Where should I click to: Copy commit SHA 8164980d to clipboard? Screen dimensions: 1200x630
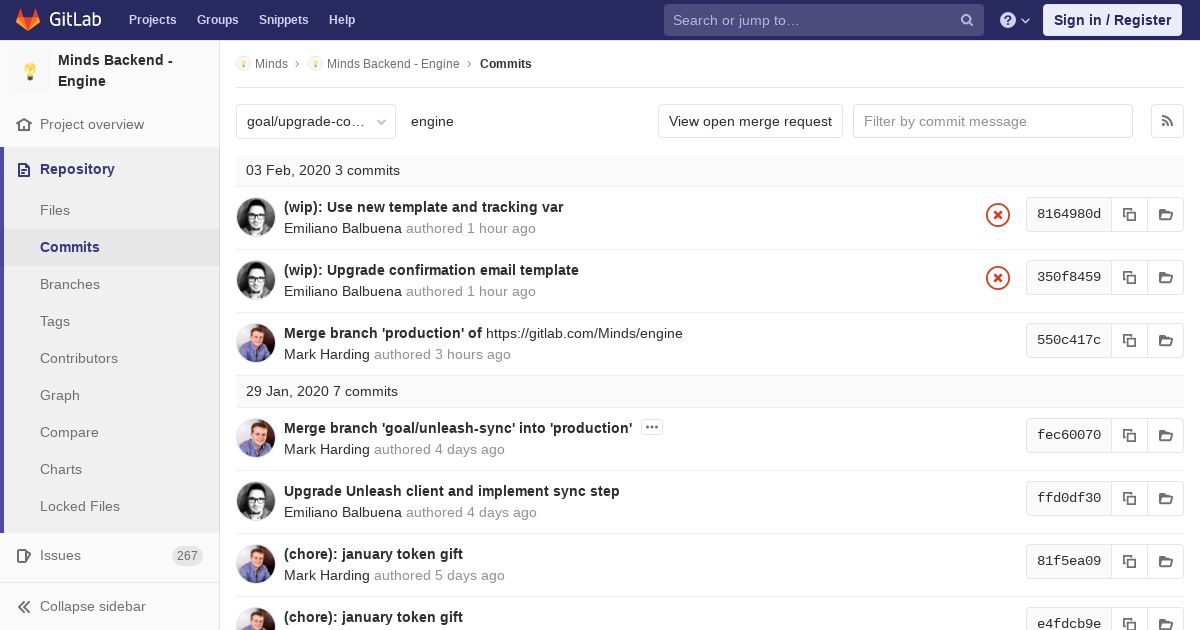pos(1129,214)
